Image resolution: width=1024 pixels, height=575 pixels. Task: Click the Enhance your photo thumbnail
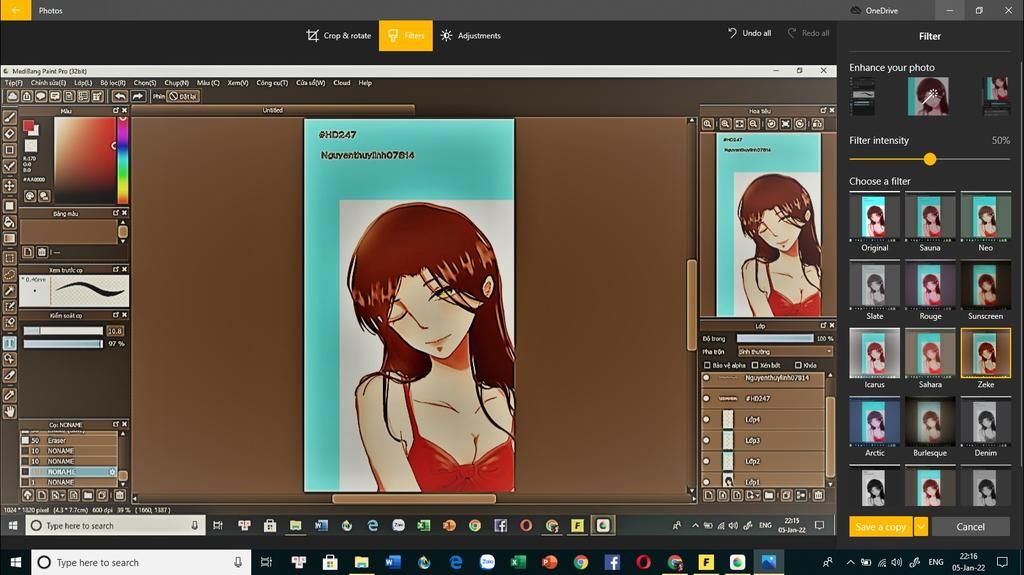[x=929, y=96]
